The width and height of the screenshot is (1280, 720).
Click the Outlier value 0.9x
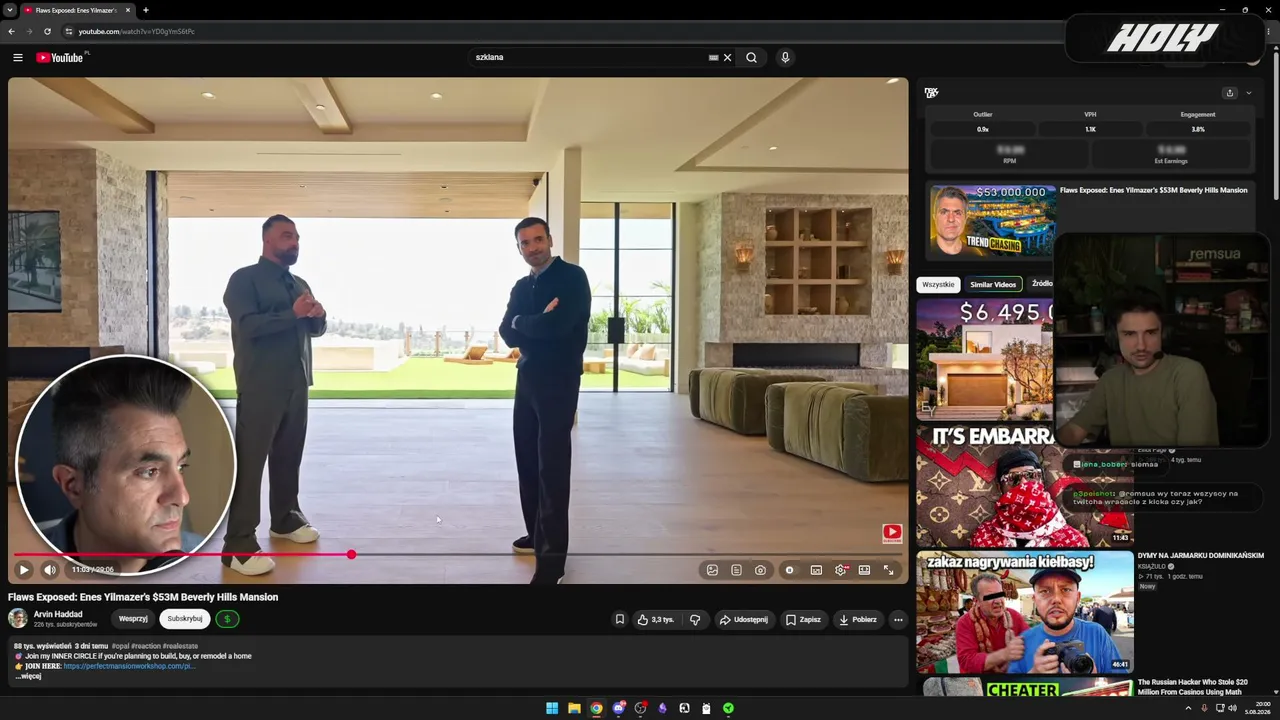[x=982, y=129]
